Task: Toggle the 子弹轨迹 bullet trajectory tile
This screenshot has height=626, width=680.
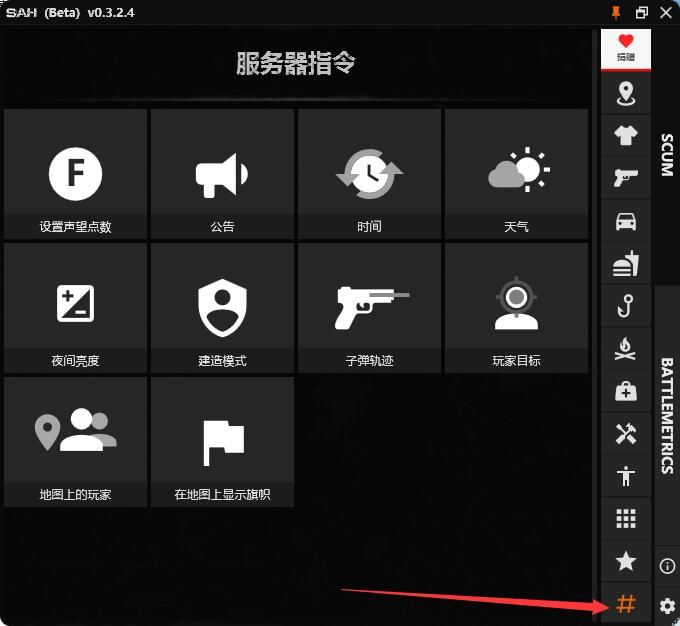Action: click(369, 307)
